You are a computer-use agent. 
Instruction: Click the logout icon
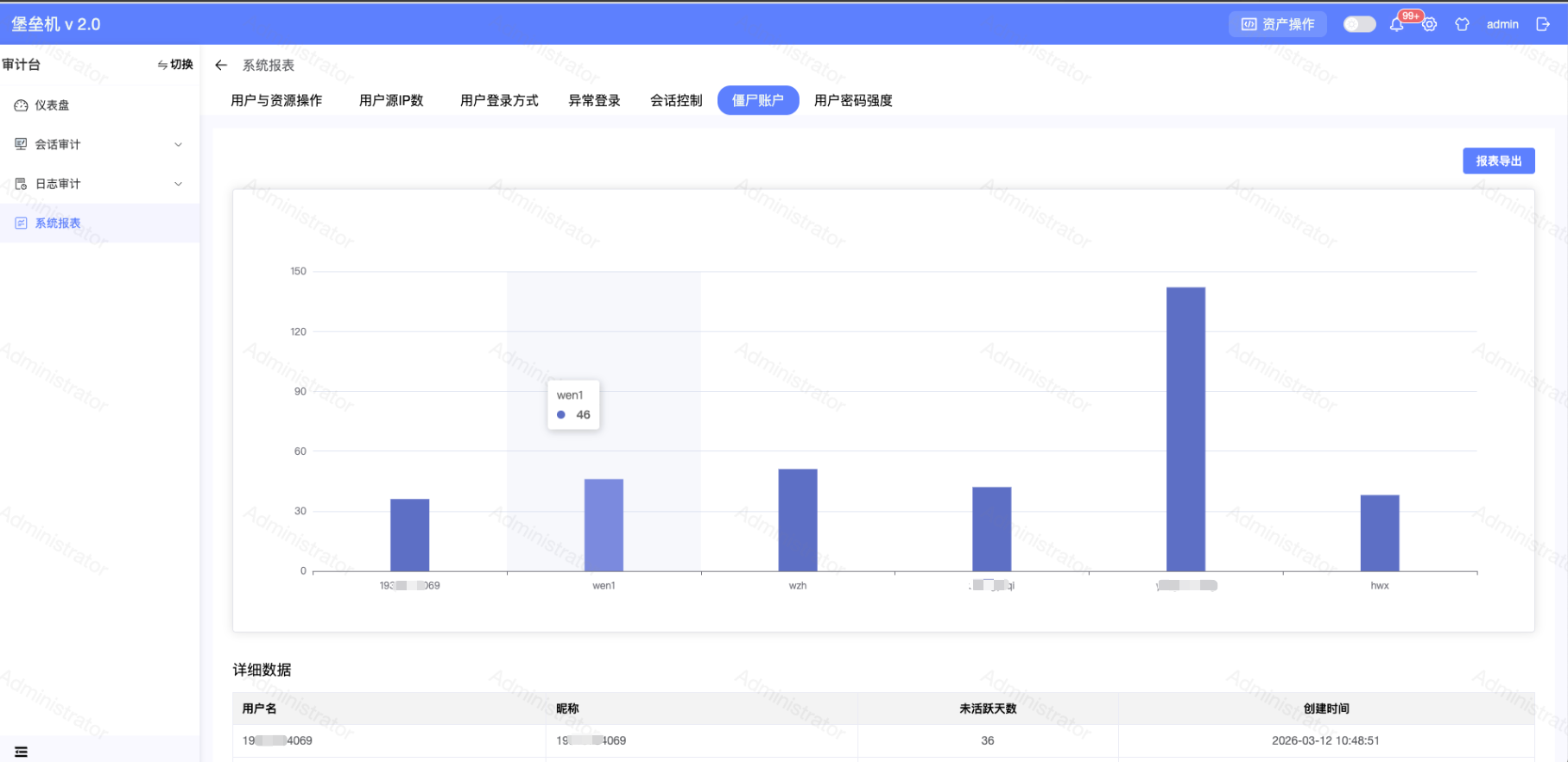pyautogui.click(x=1543, y=25)
